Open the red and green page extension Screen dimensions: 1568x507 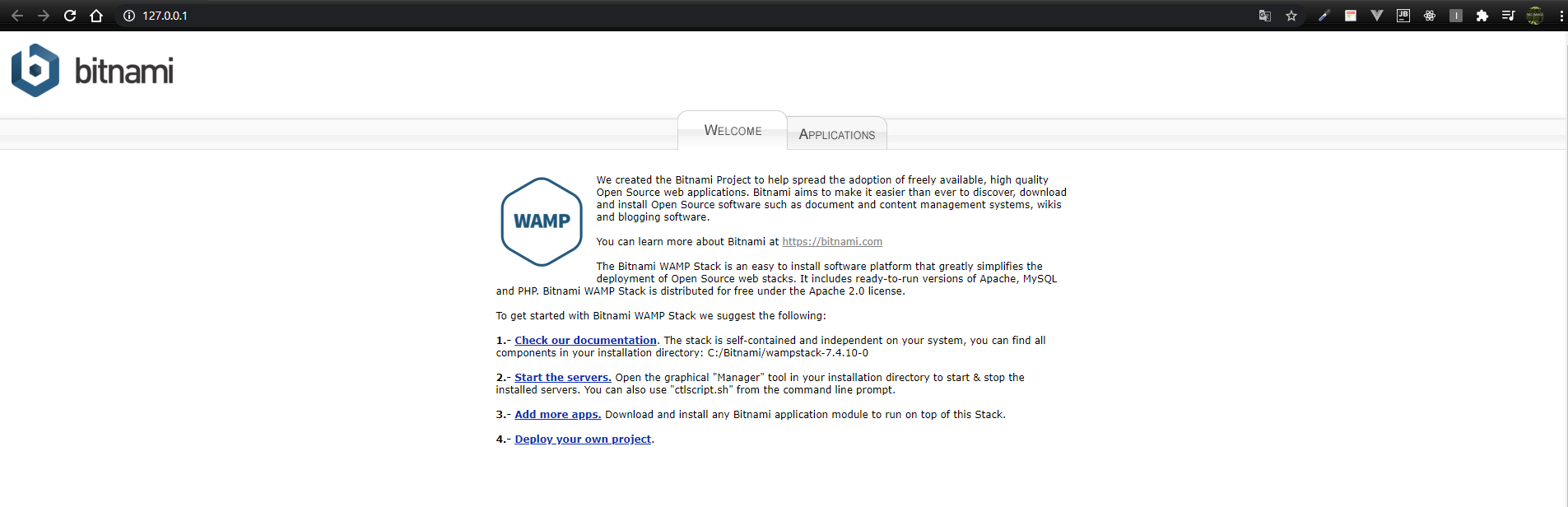coord(1351,16)
